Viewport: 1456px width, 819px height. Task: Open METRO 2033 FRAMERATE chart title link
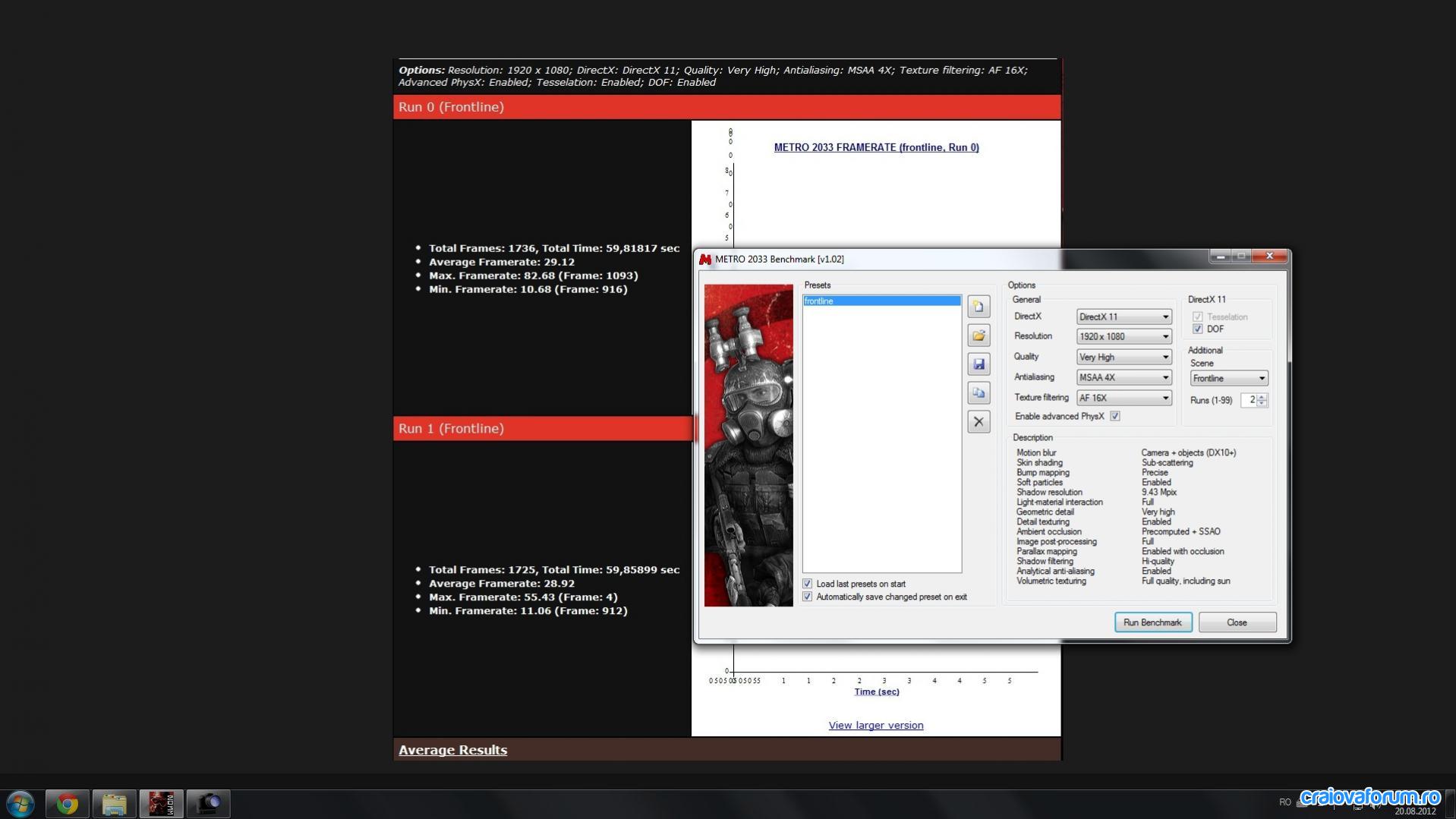tap(876, 148)
